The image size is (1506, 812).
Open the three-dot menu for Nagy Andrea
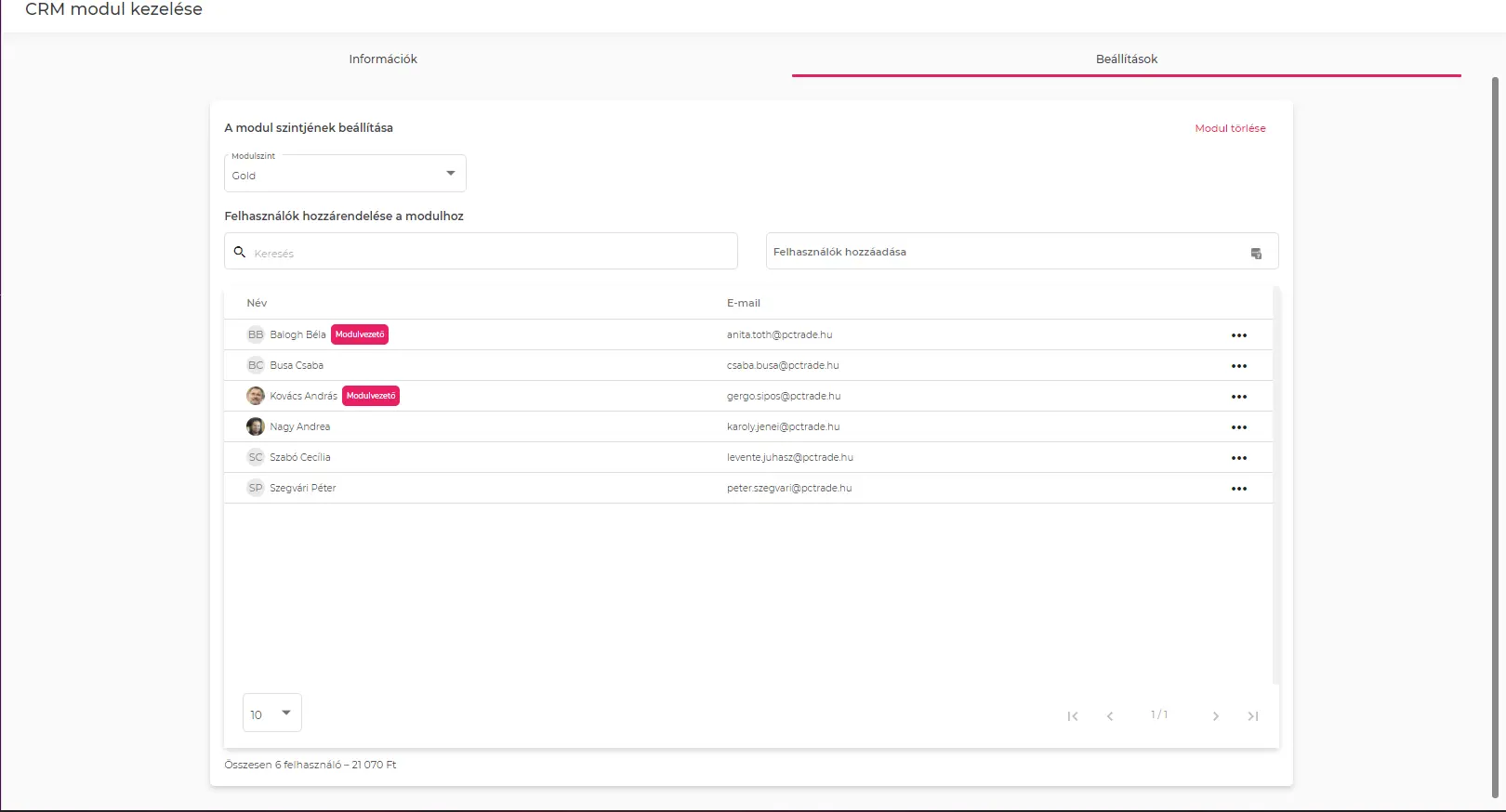coord(1238,427)
